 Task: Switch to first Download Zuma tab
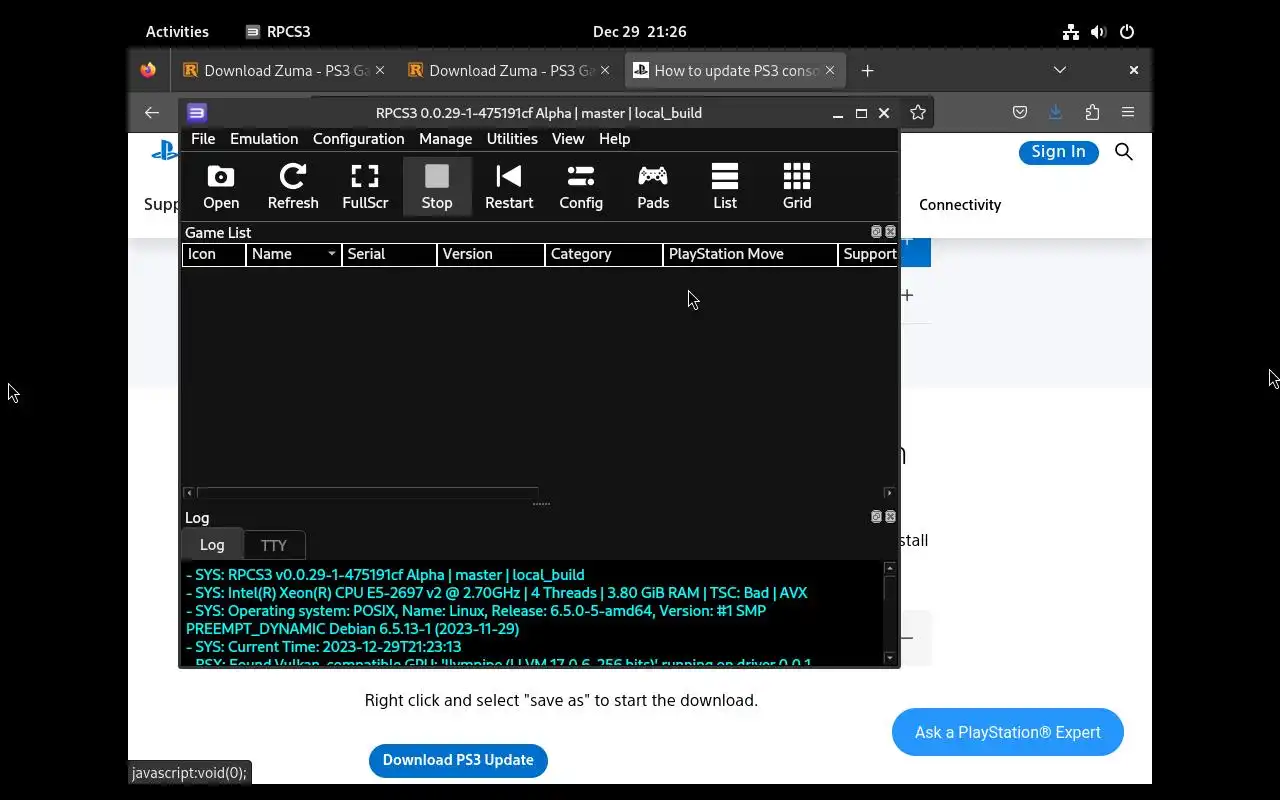(x=284, y=71)
